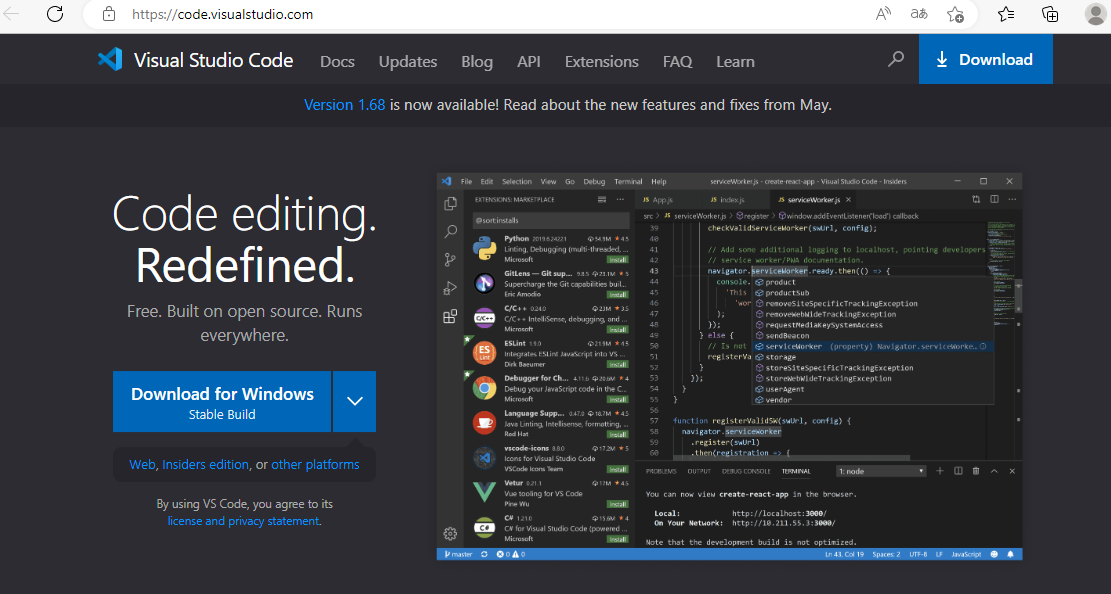Click the settings gear in activity bar

(450, 534)
